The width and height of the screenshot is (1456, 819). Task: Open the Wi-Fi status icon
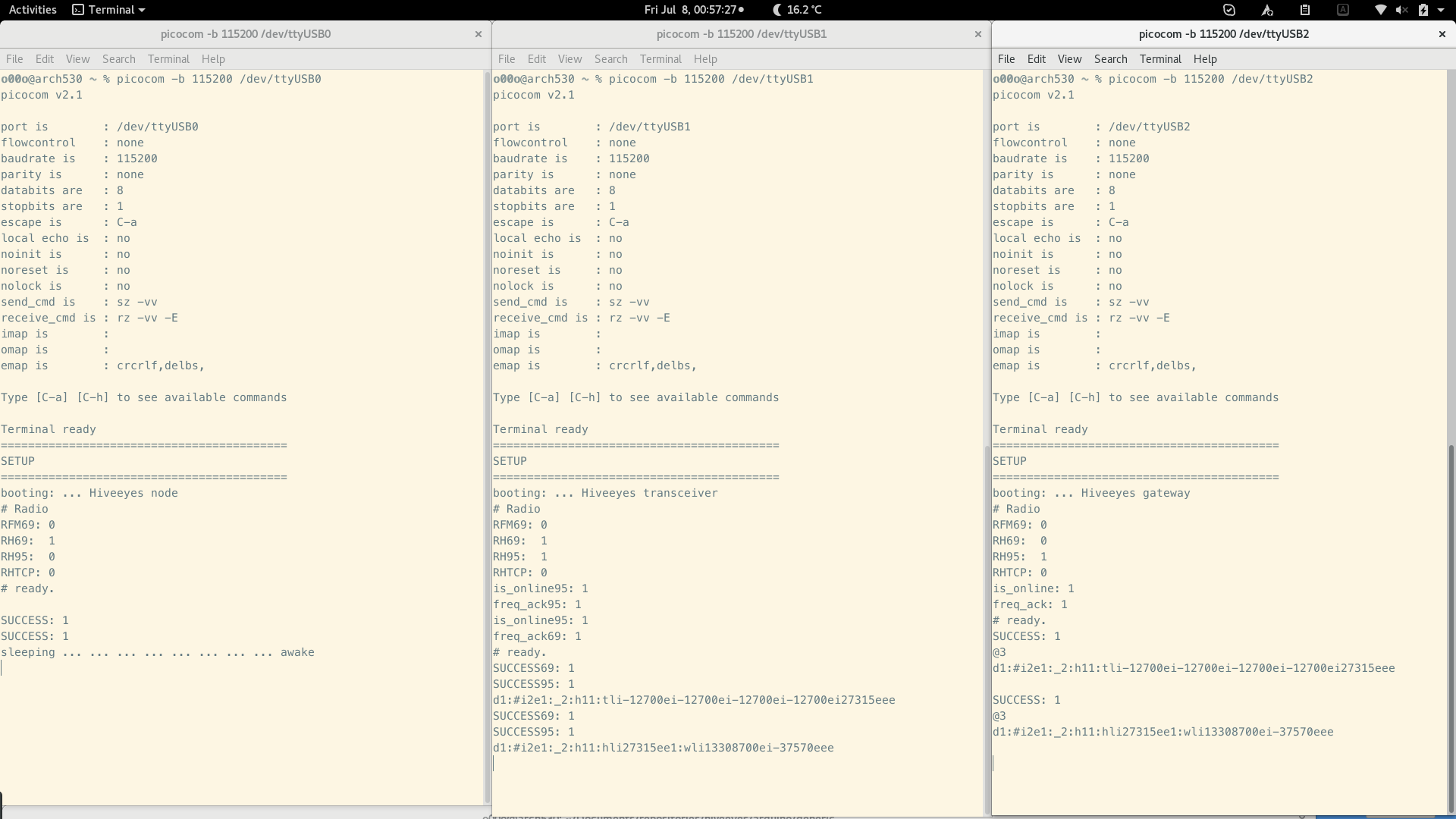[1380, 10]
